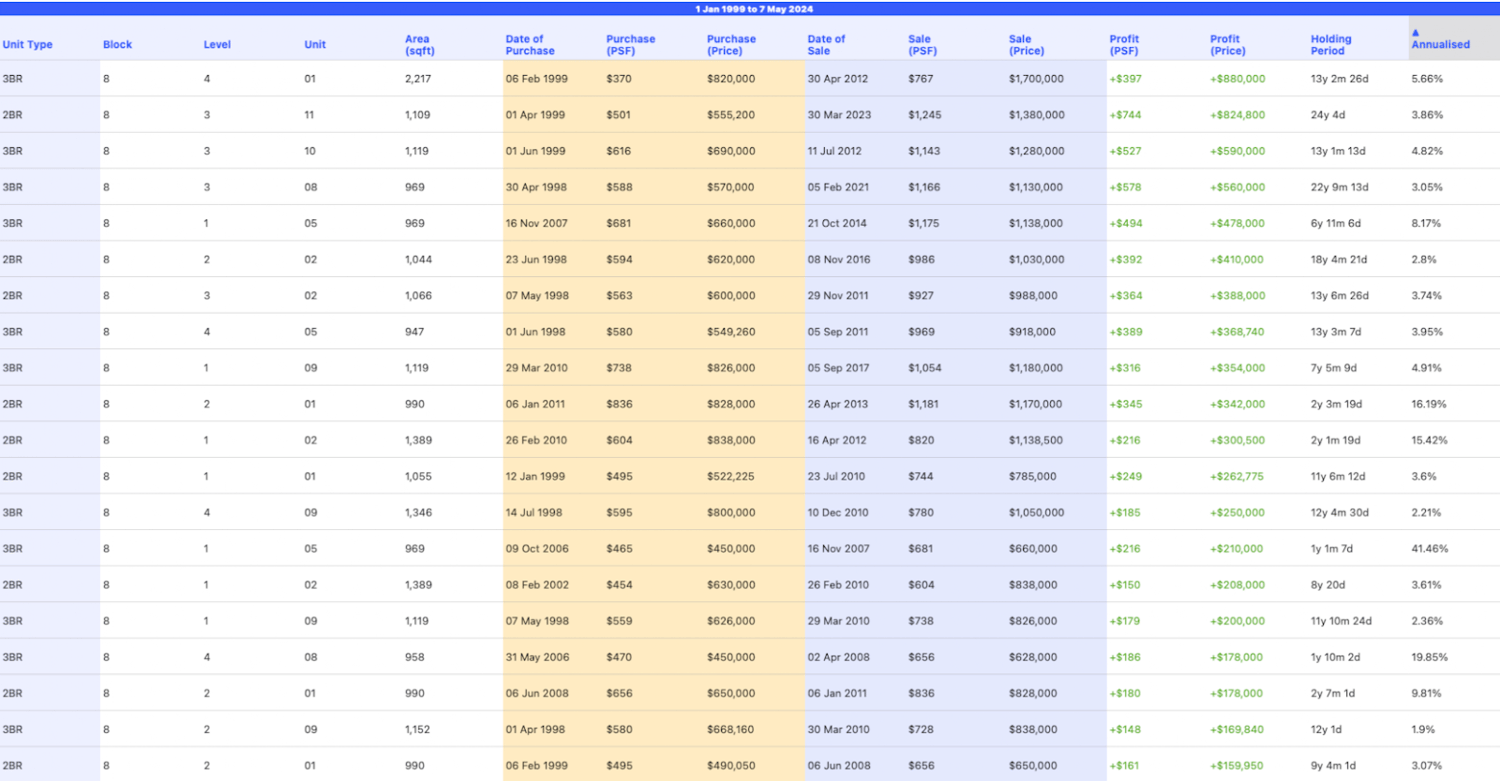Click the sale price $1,280,000
1500x781 pixels.
[1036, 151]
